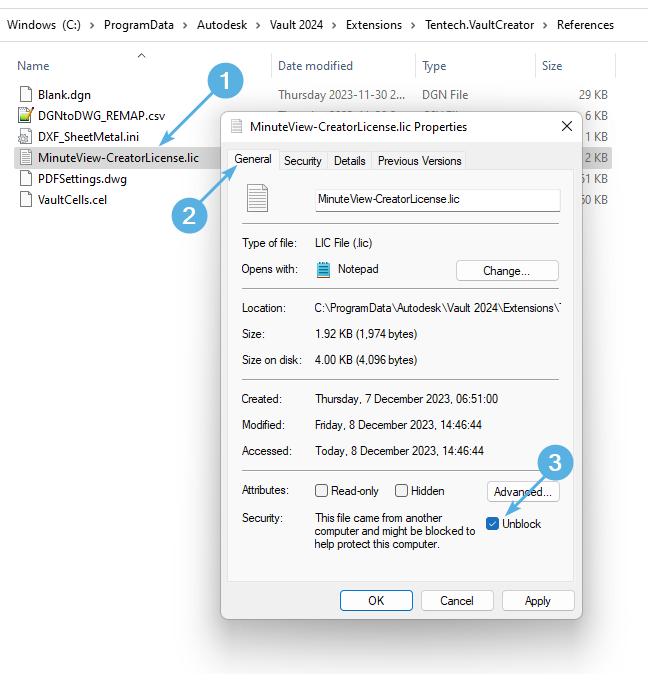Click the Location path value
The image size is (648, 674).
click(437, 308)
